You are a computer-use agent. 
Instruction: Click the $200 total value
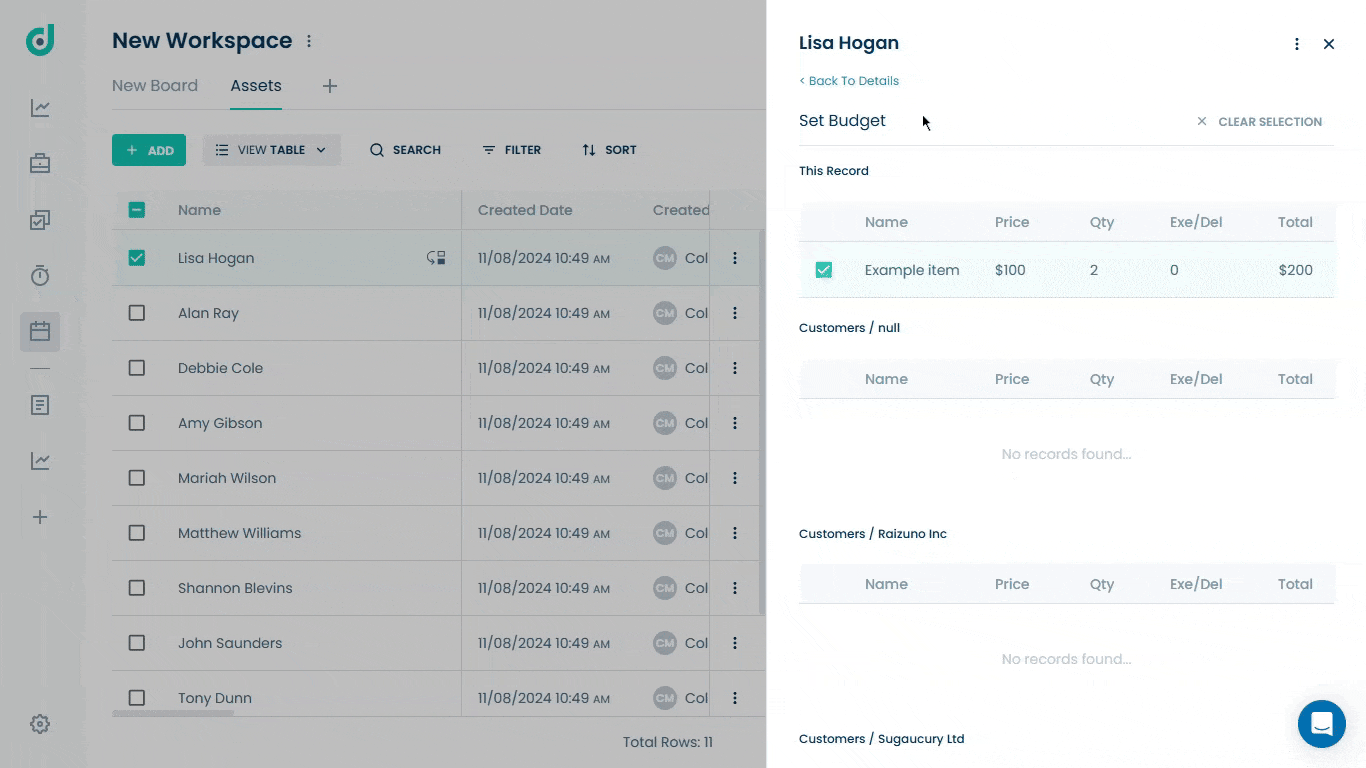pyautogui.click(x=1295, y=270)
